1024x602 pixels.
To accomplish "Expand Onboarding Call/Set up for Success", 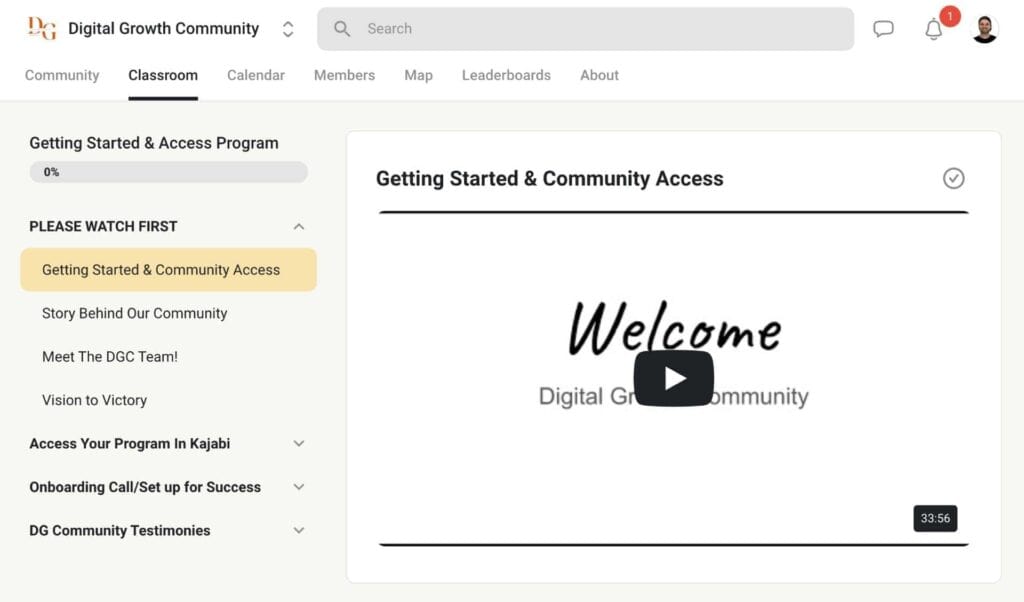I will tap(298, 487).
